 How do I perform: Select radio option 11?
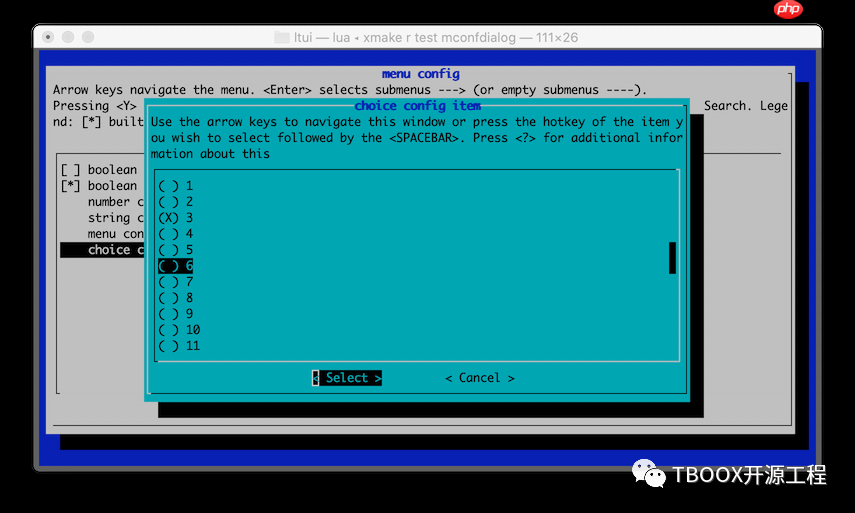179,346
